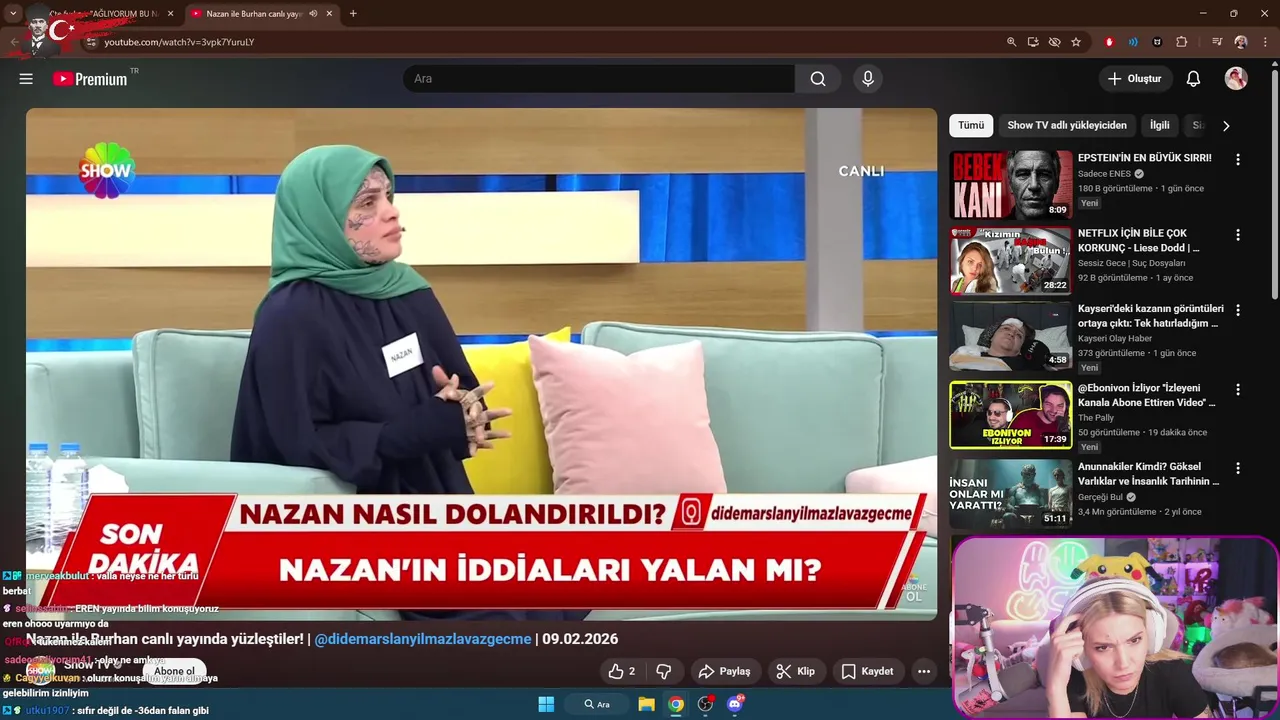The width and height of the screenshot is (1280, 720).
Task: Click the magnifier search button
Action: pos(818,79)
